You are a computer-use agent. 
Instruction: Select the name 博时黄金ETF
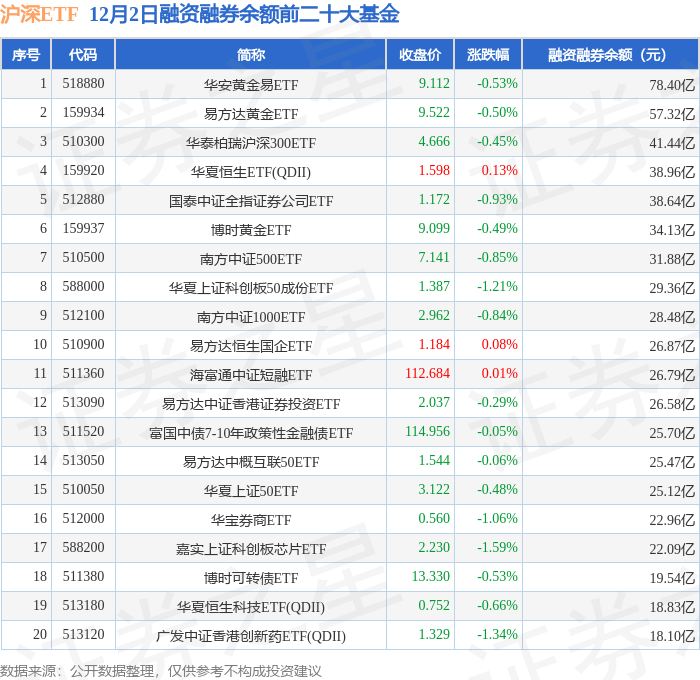(x=251, y=230)
